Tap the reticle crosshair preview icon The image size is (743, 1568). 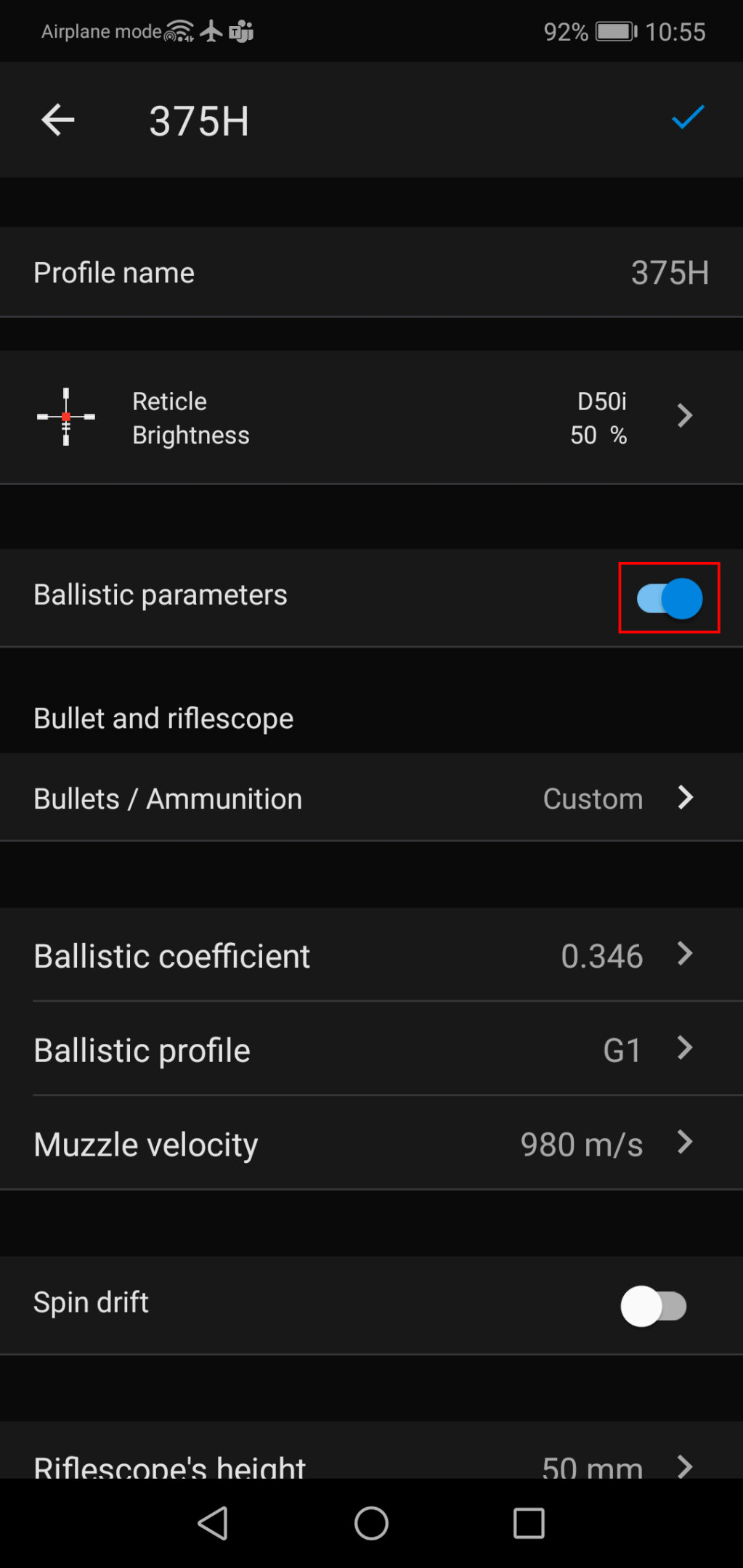(x=66, y=417)
